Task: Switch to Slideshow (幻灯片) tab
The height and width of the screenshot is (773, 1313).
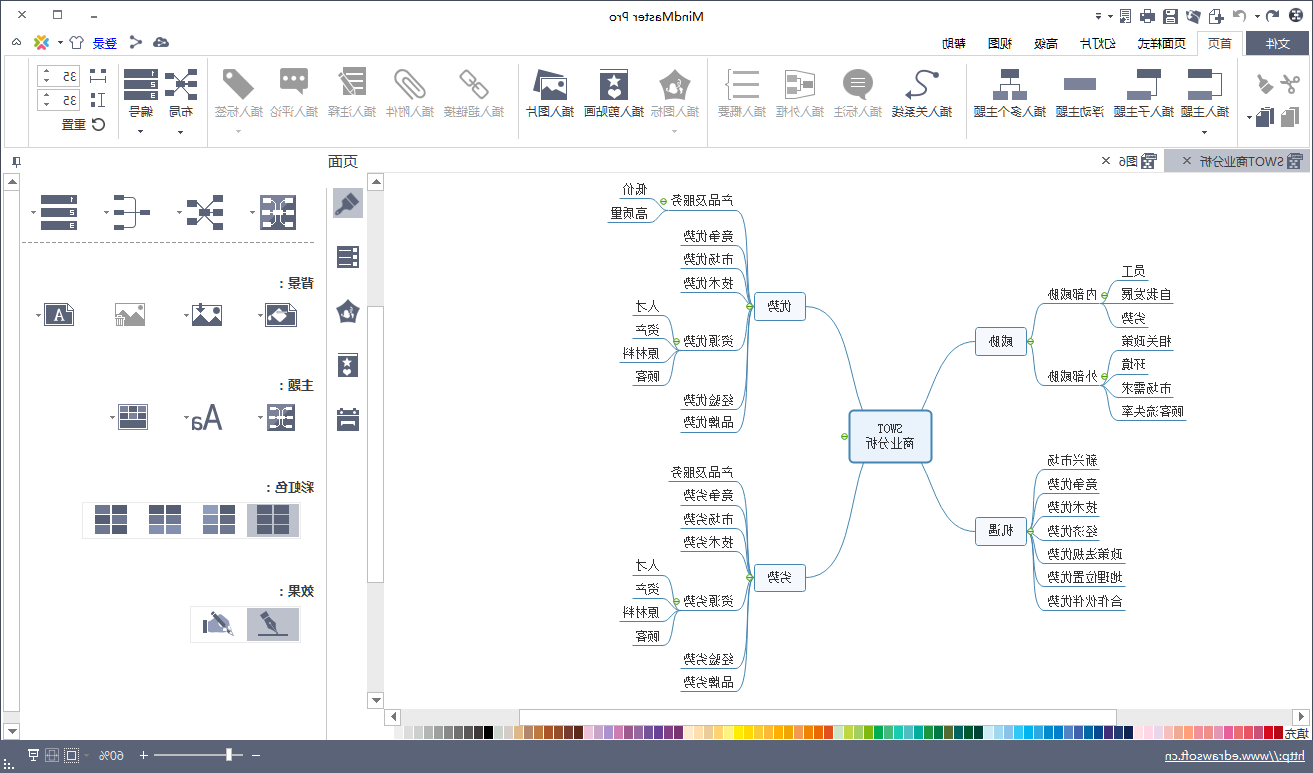Action: pyautogui.click(x=1099, y=43)
